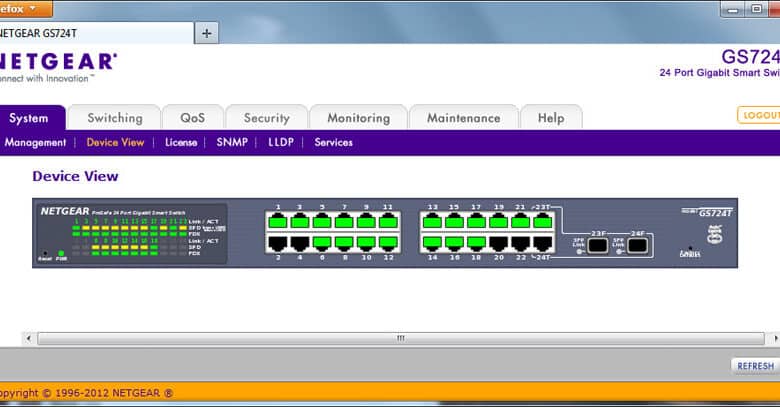The width and height of the screenshot is (780, 407).
Task: Select Device View in the submenu bar
Action: point(115,142)
